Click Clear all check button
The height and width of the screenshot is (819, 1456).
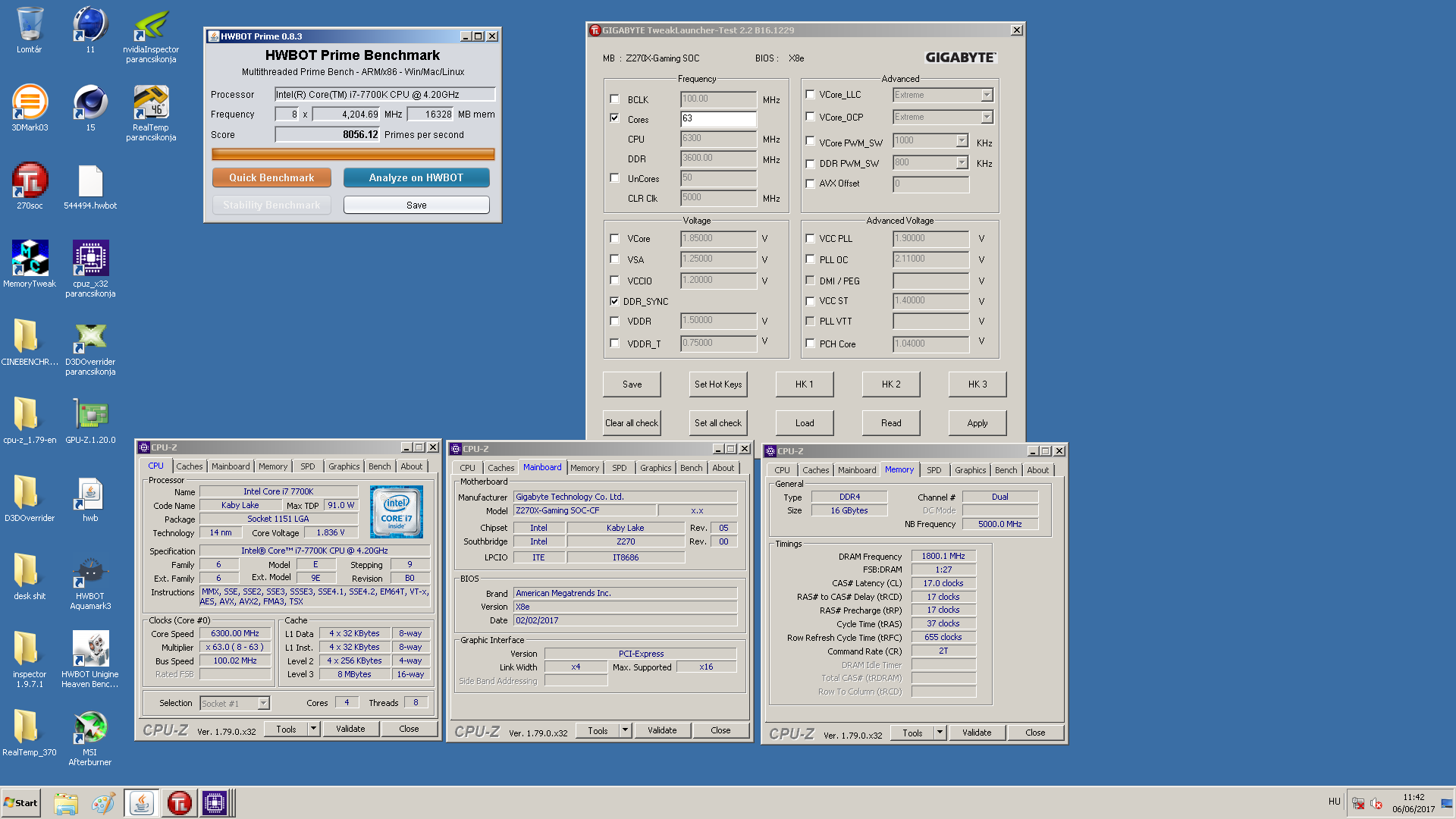tap(632, 423)
